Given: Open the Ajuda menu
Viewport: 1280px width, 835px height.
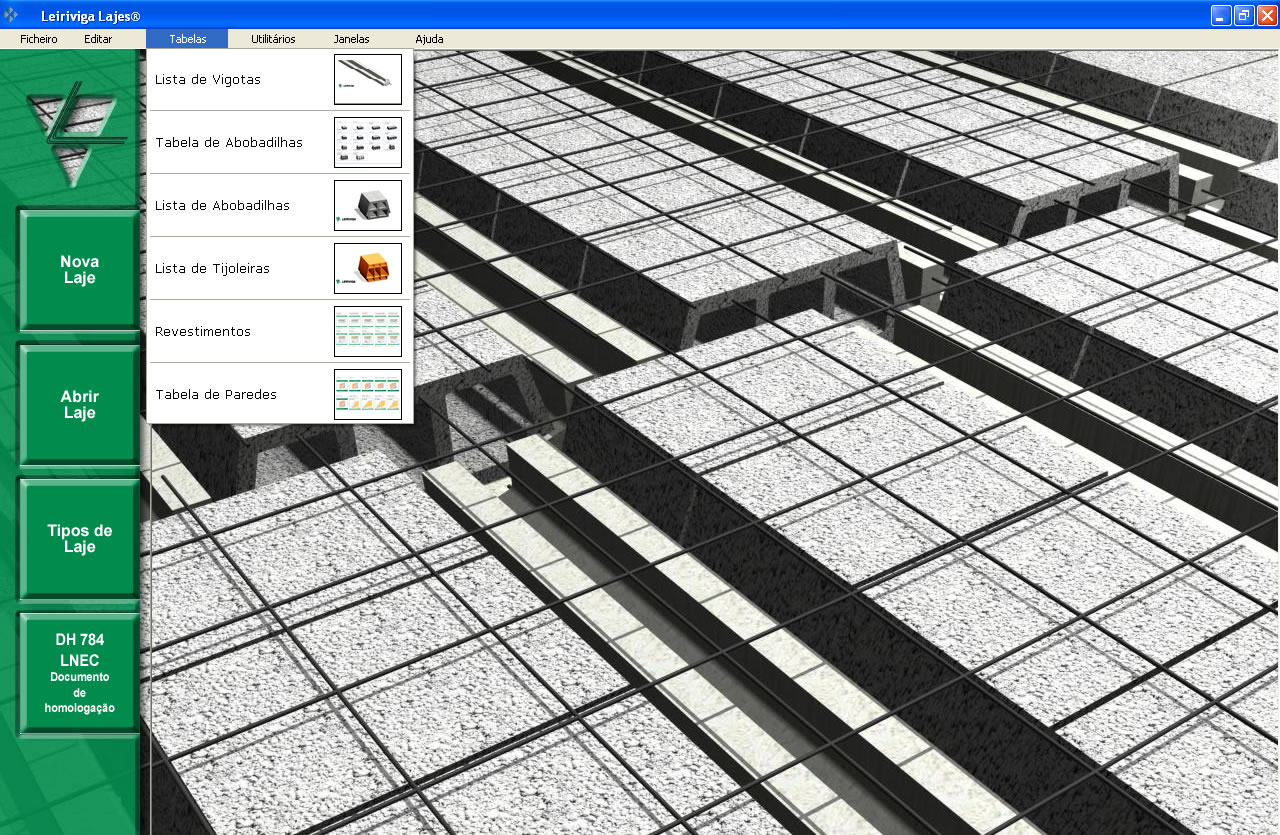Looking at the screenshot, I should coord(429,39).
